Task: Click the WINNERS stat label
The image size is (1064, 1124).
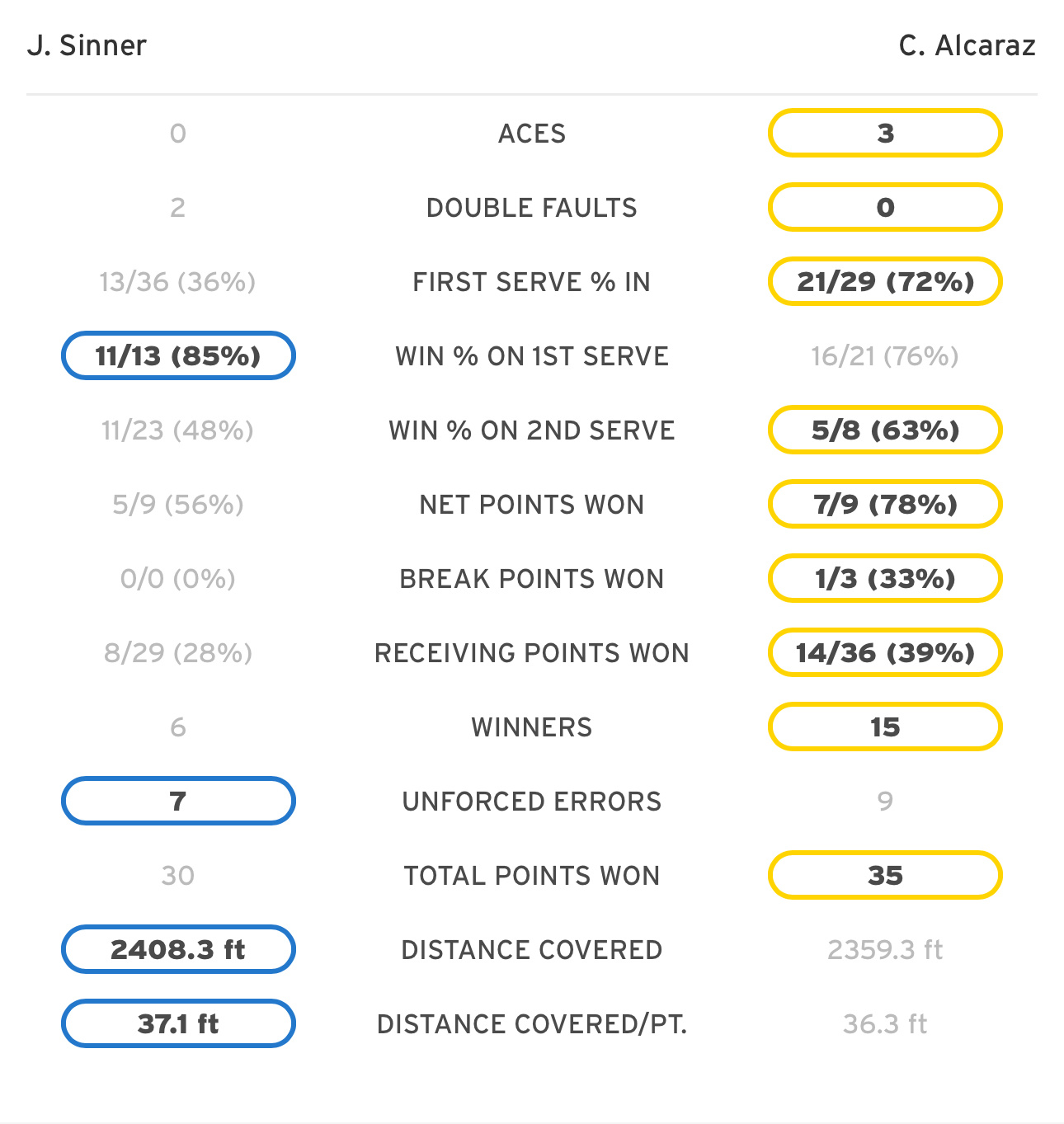Action: (x=532, y=727)
